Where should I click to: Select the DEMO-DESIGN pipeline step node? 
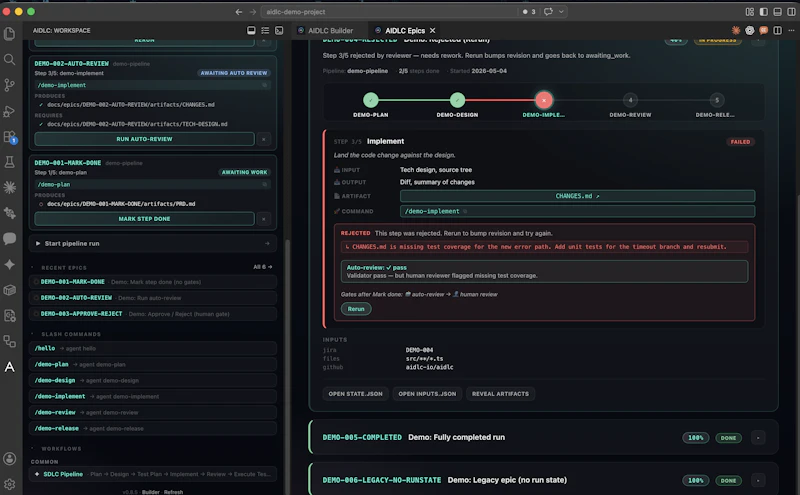click(x=457, y=100)
